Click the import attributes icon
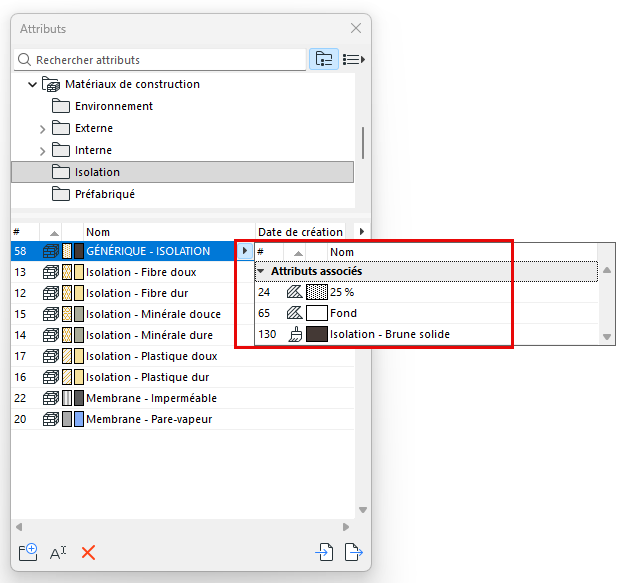This screenshot has height=583, width=626. tap(324, 553)
